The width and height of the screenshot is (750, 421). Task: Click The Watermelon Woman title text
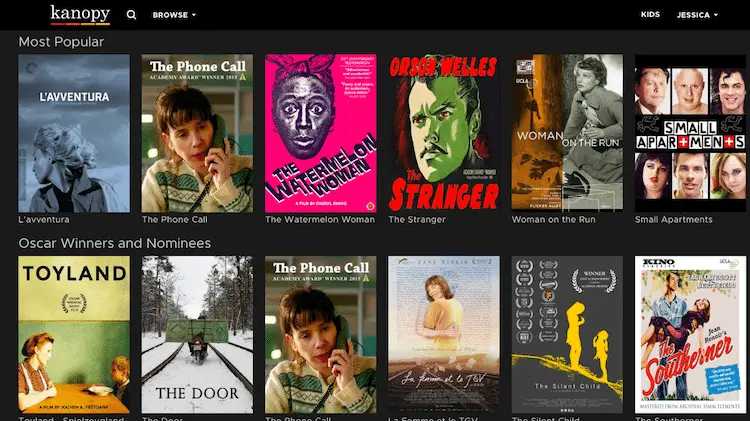tap(320, 219)
